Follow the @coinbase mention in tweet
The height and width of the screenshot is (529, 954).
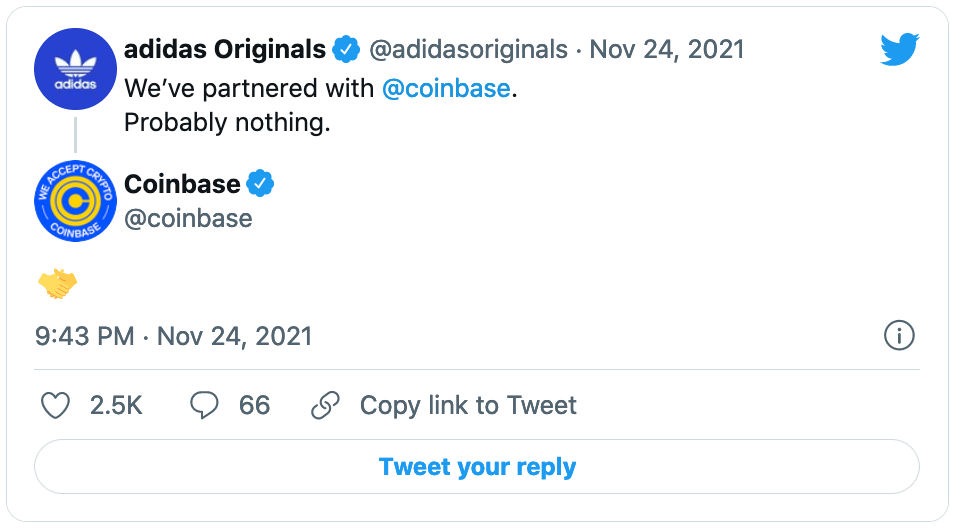tap(446, 89)
